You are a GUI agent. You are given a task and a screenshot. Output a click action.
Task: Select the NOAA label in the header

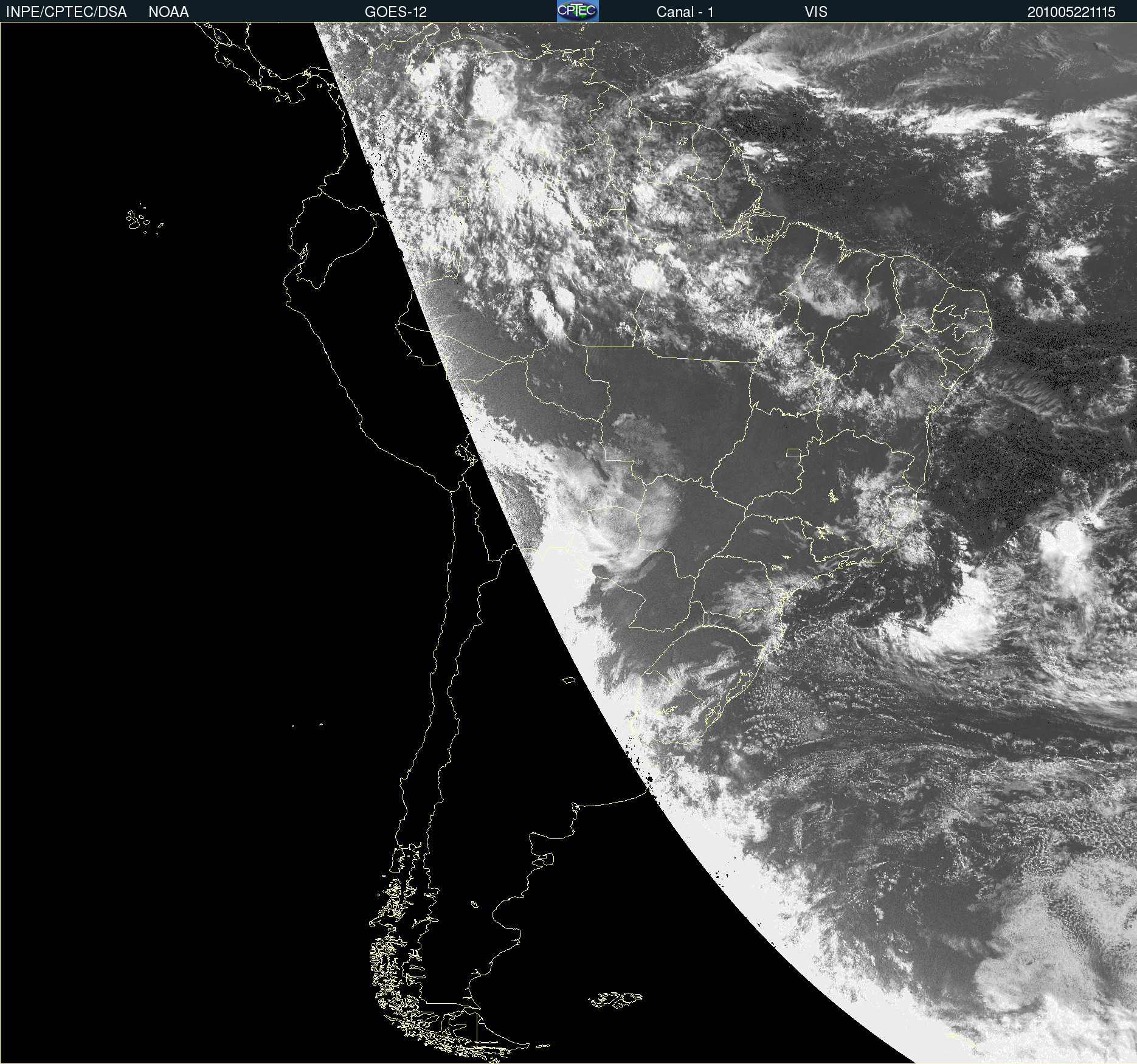[168, 12]
